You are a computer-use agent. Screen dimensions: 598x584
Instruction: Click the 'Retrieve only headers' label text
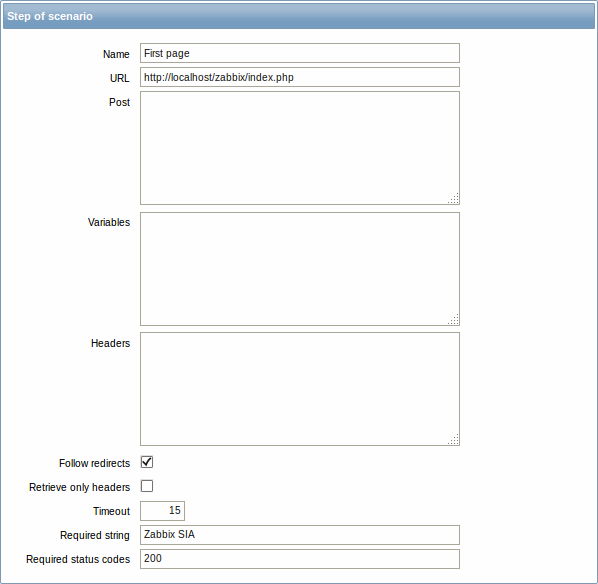click(x=79, y=487)
